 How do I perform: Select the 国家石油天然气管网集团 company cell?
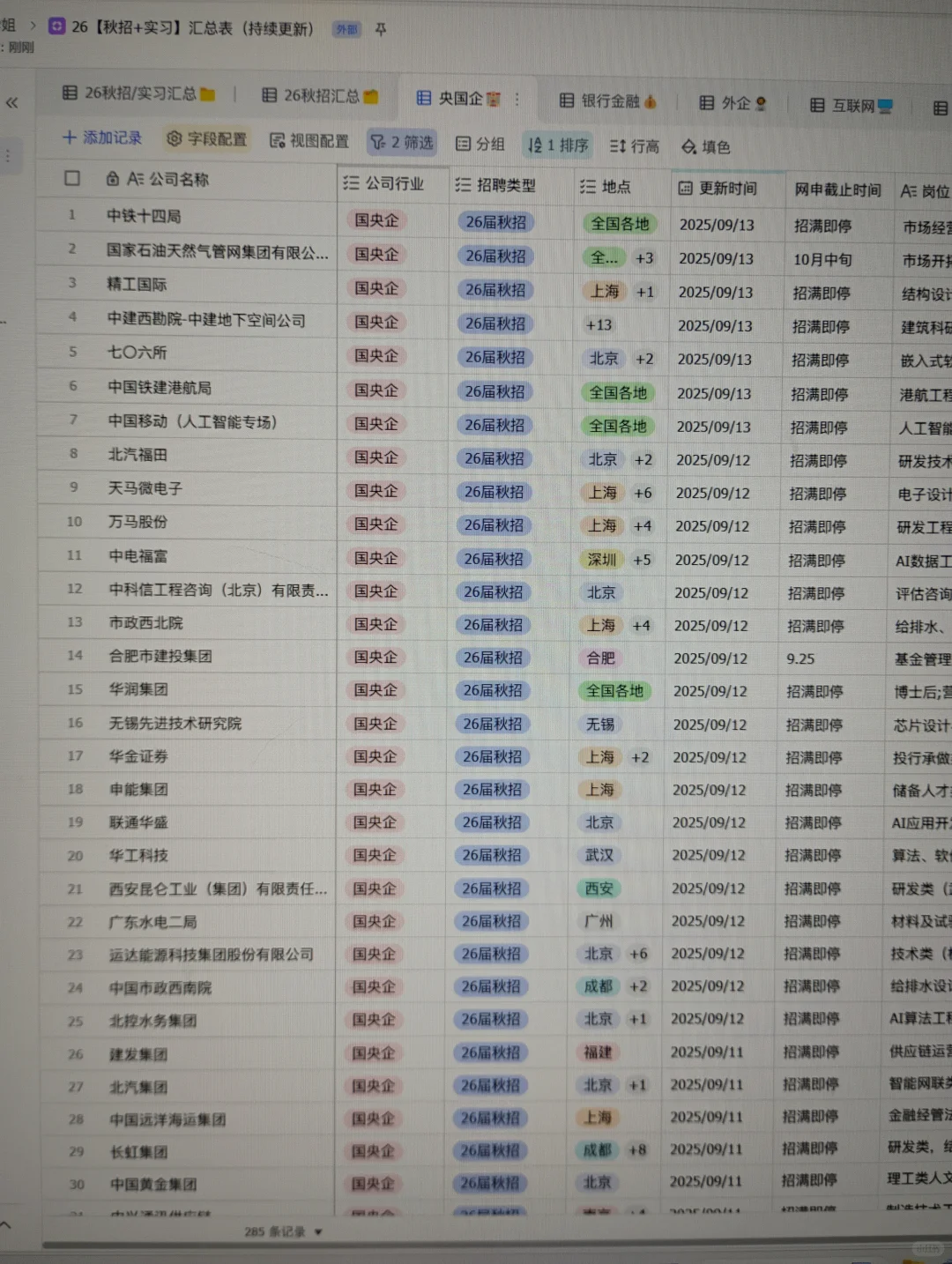coord(217,252)
